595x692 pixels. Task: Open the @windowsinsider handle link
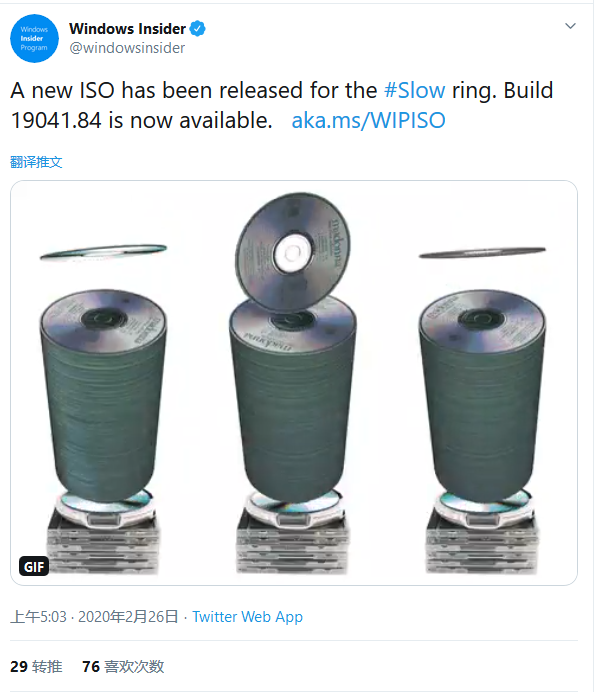(127, 48)
